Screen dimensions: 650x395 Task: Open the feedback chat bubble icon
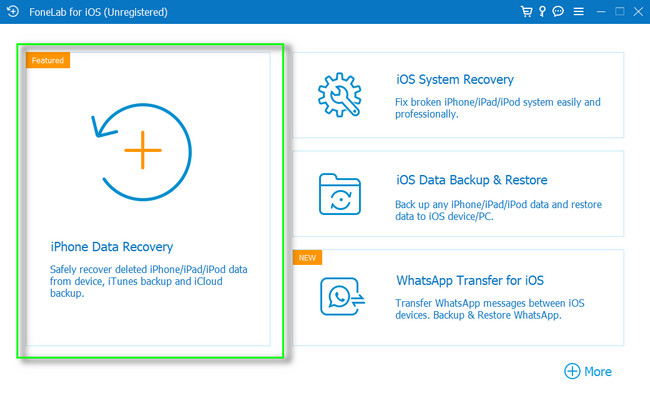[x=558, y=12]
